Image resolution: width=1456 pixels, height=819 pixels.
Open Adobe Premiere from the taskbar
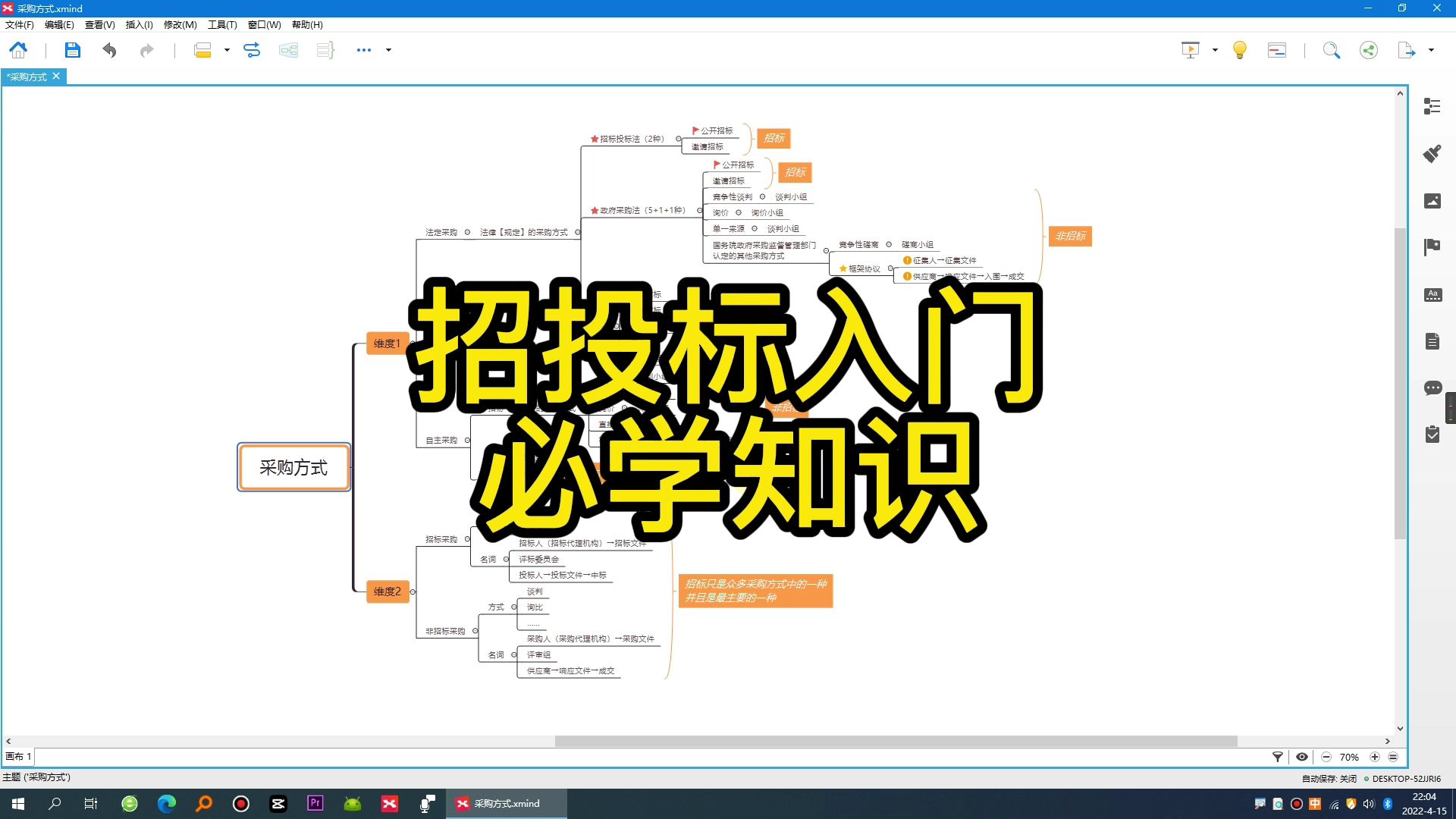[x=315, y=804]
